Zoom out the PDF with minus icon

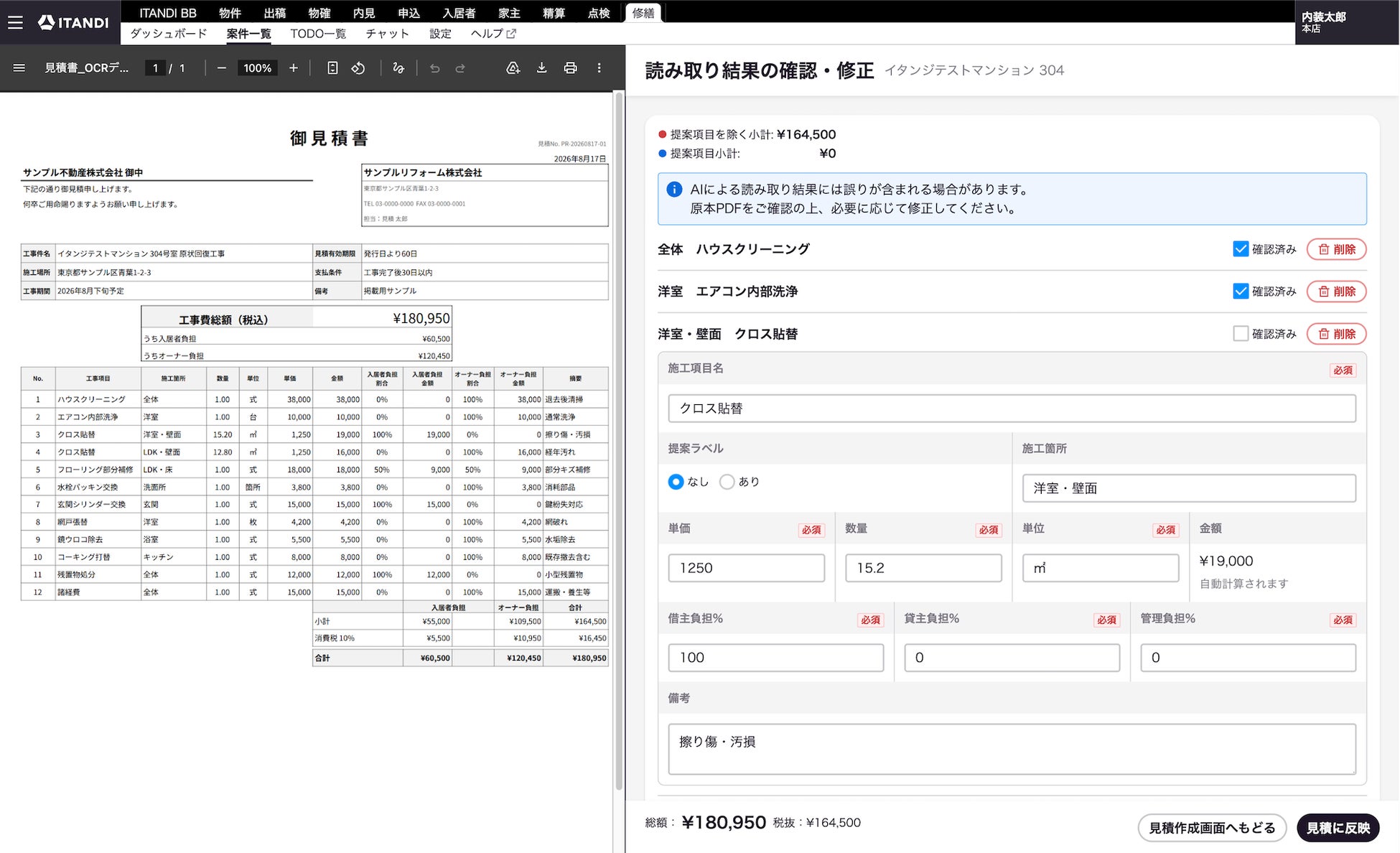point(221,68)
